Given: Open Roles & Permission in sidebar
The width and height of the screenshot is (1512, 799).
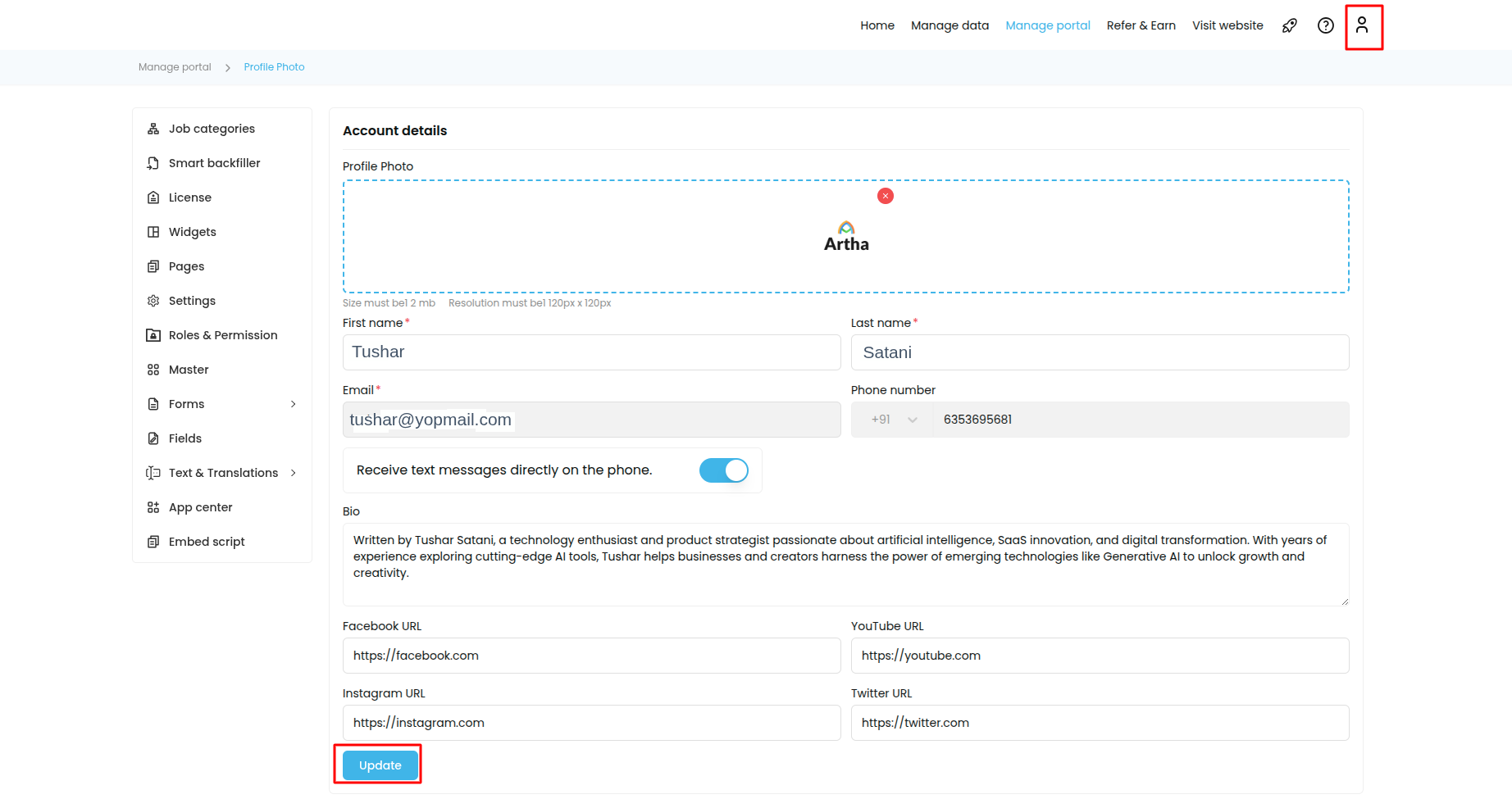Looking at the screenshot, I should click(222, 335).
